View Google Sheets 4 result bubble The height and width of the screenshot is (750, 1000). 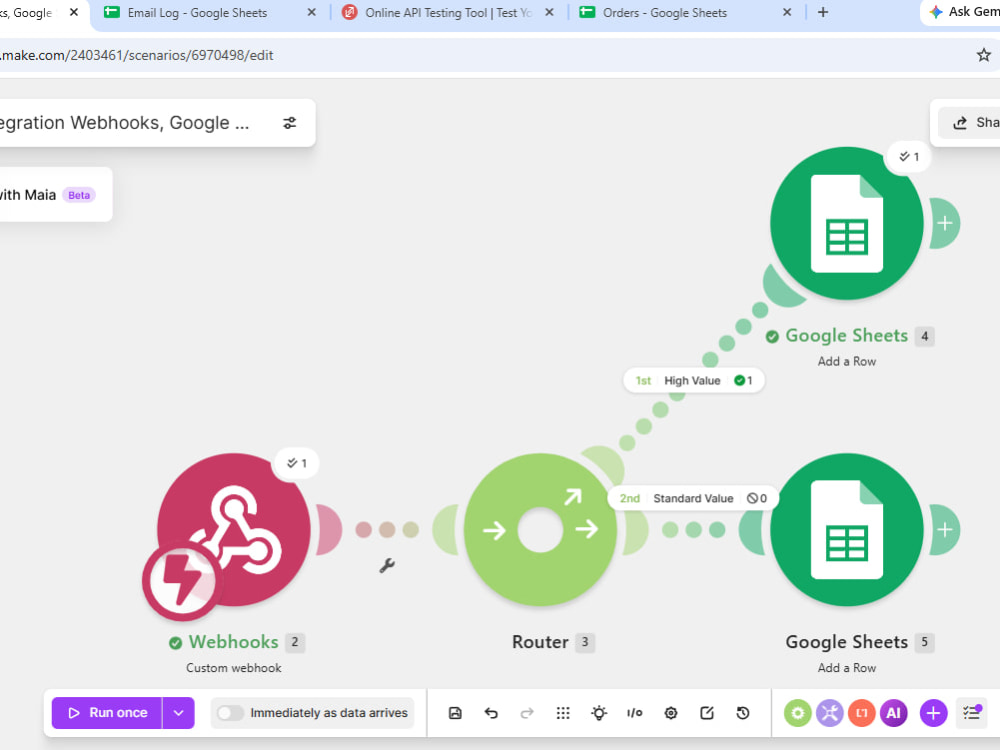909,157
